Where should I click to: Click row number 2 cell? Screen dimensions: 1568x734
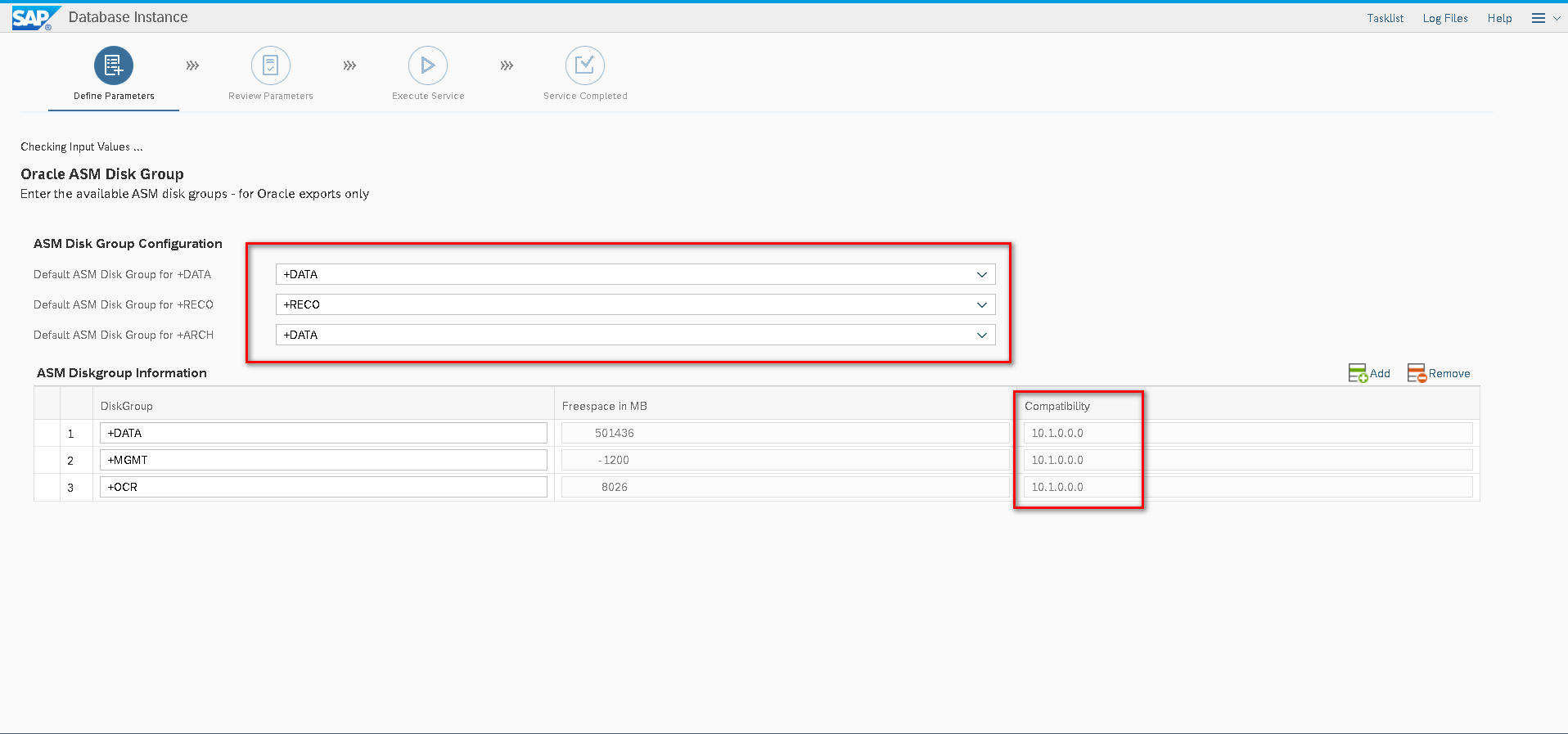pos(76,461)
